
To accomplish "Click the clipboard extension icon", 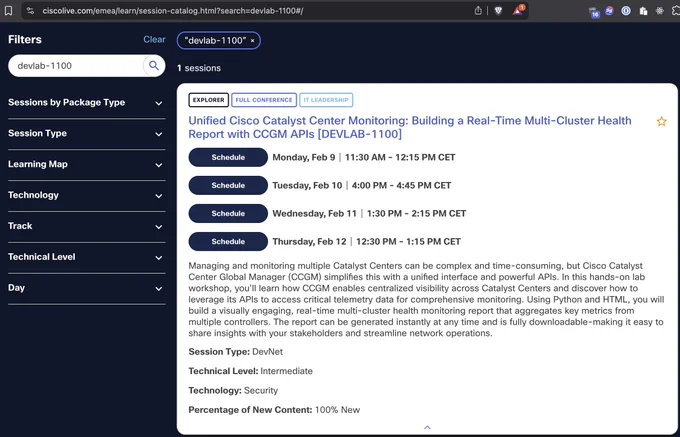I will (x=643, y=11).
